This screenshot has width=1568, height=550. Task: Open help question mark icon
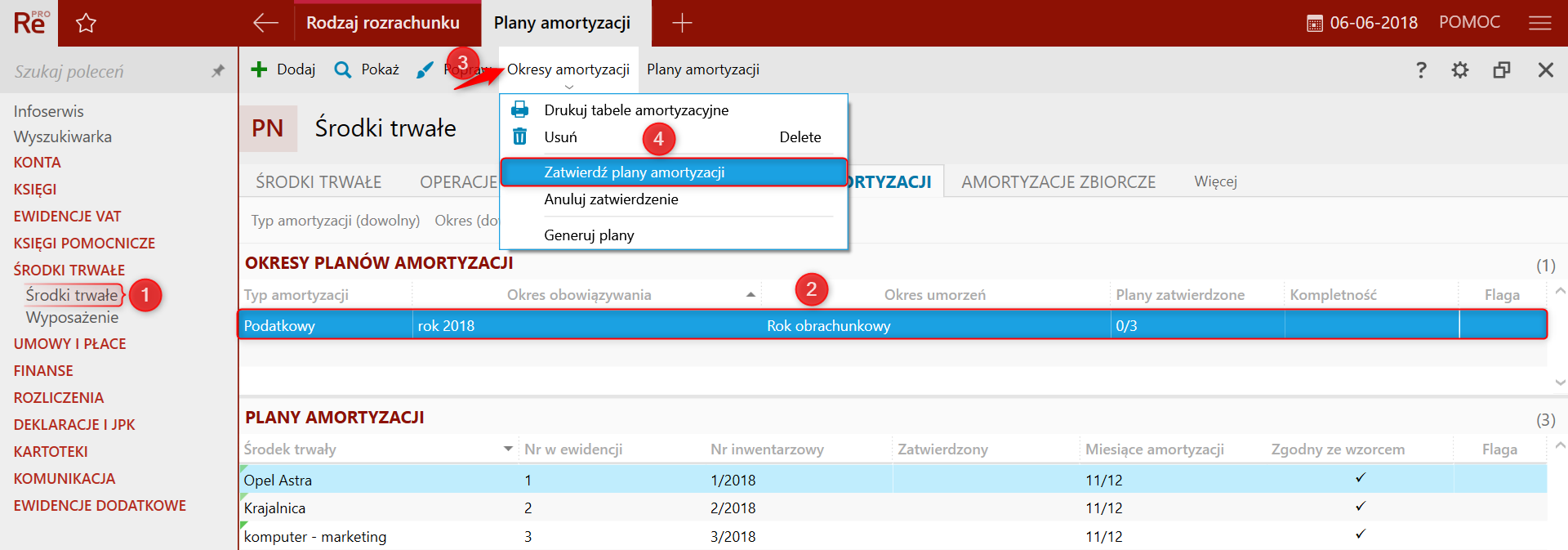click(1421, 70)
